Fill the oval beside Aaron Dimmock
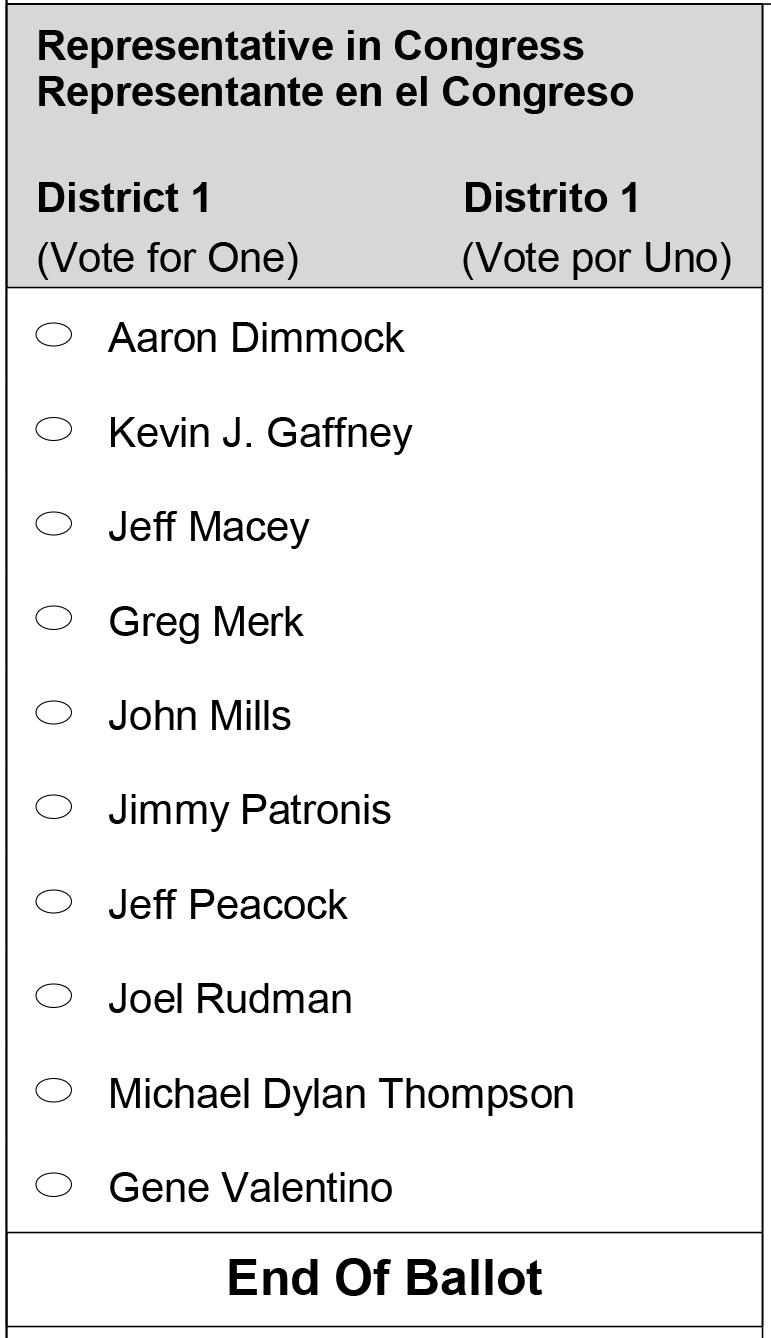 (54, 336)
